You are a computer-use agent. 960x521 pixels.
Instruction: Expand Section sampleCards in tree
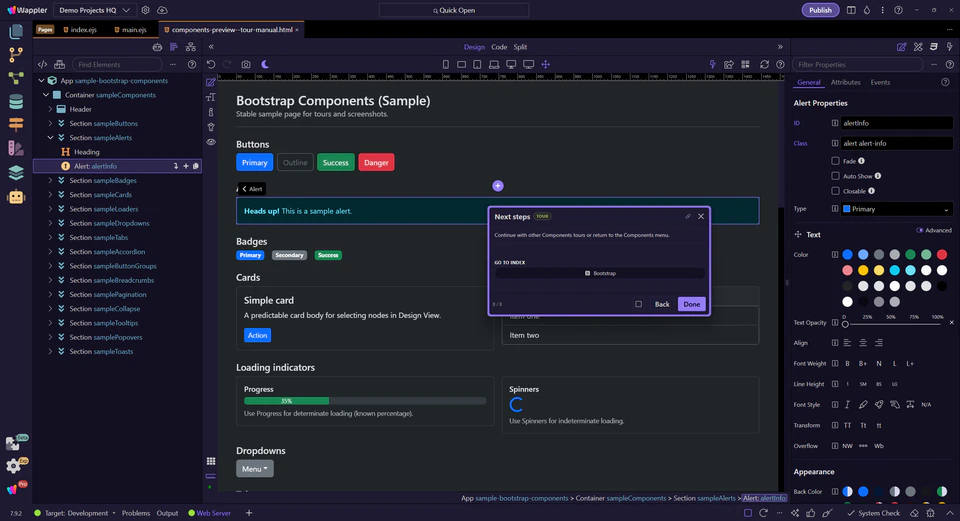click(50, 195)
